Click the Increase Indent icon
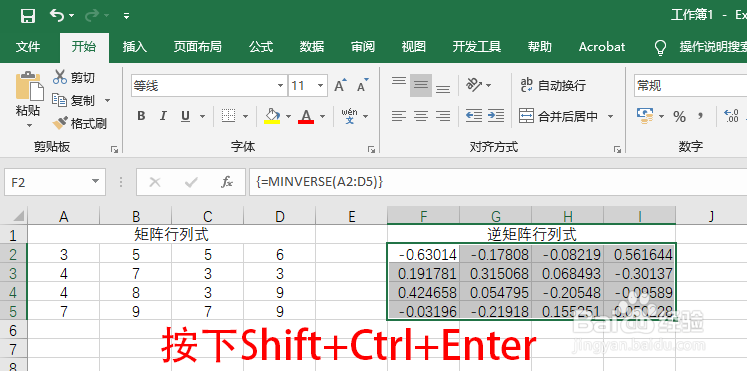This screenshot has height=371, width=747. tap(496, 116)
